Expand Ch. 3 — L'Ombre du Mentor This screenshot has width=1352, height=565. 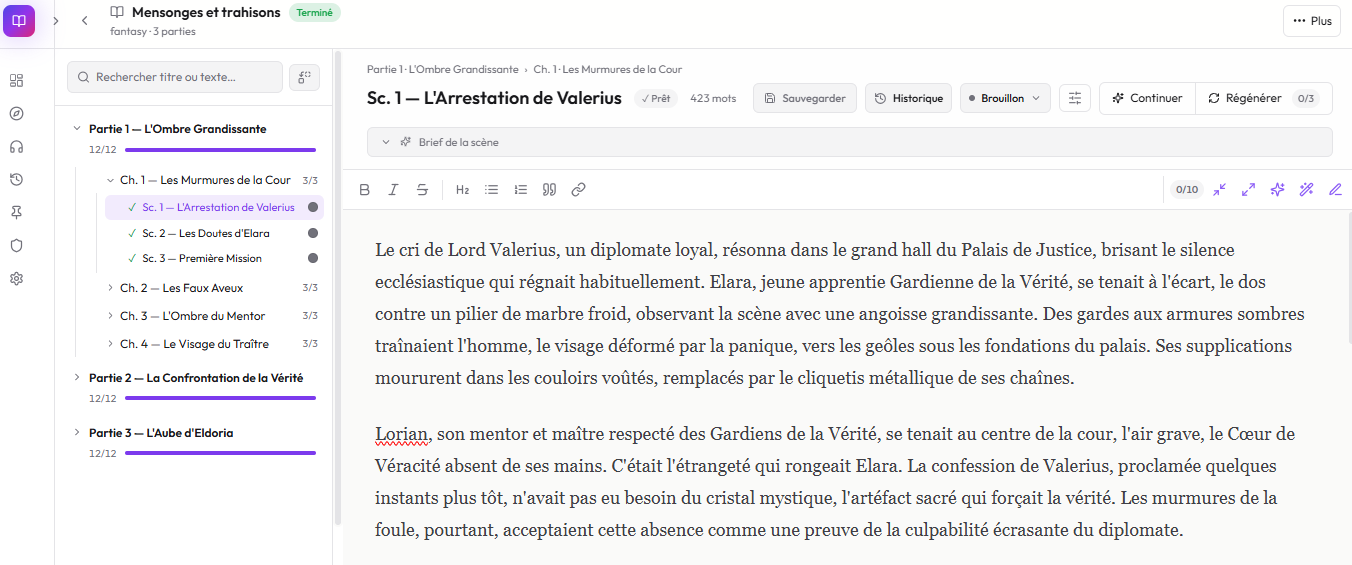(111, 316)
